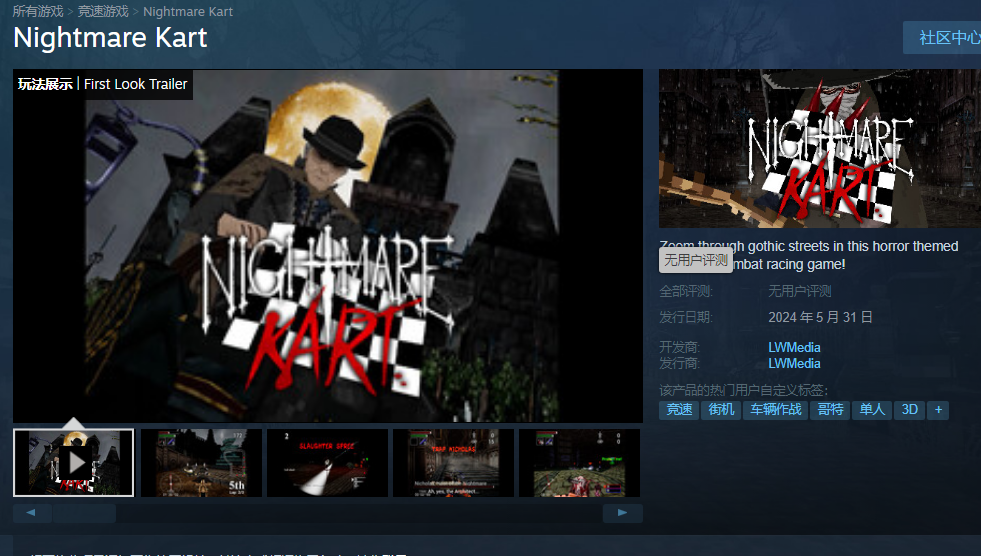Click the left arrow of thumbnail strip

coord(31,513)
